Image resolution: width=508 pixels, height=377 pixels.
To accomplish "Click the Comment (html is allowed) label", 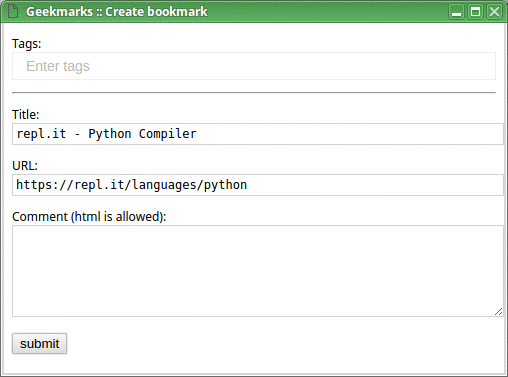I will pyautogui.click(x=89, y=217).
